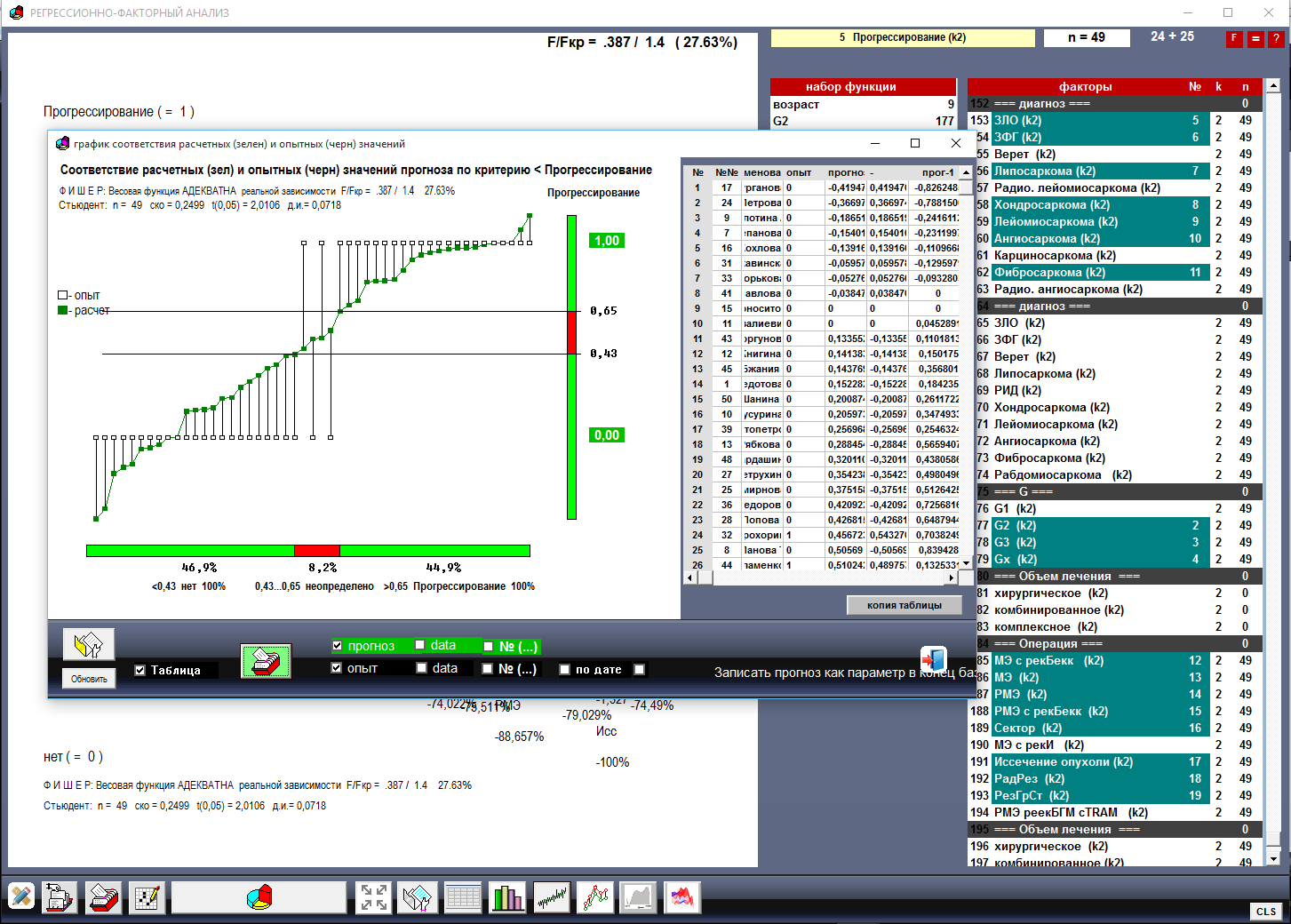Click the door icon to save forecast
Viewport: 1291px width, 924px height.
[933, 659]
